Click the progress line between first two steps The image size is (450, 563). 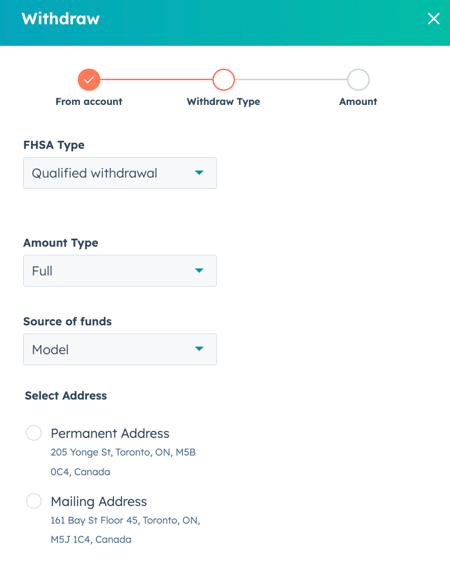coord(156,79)
